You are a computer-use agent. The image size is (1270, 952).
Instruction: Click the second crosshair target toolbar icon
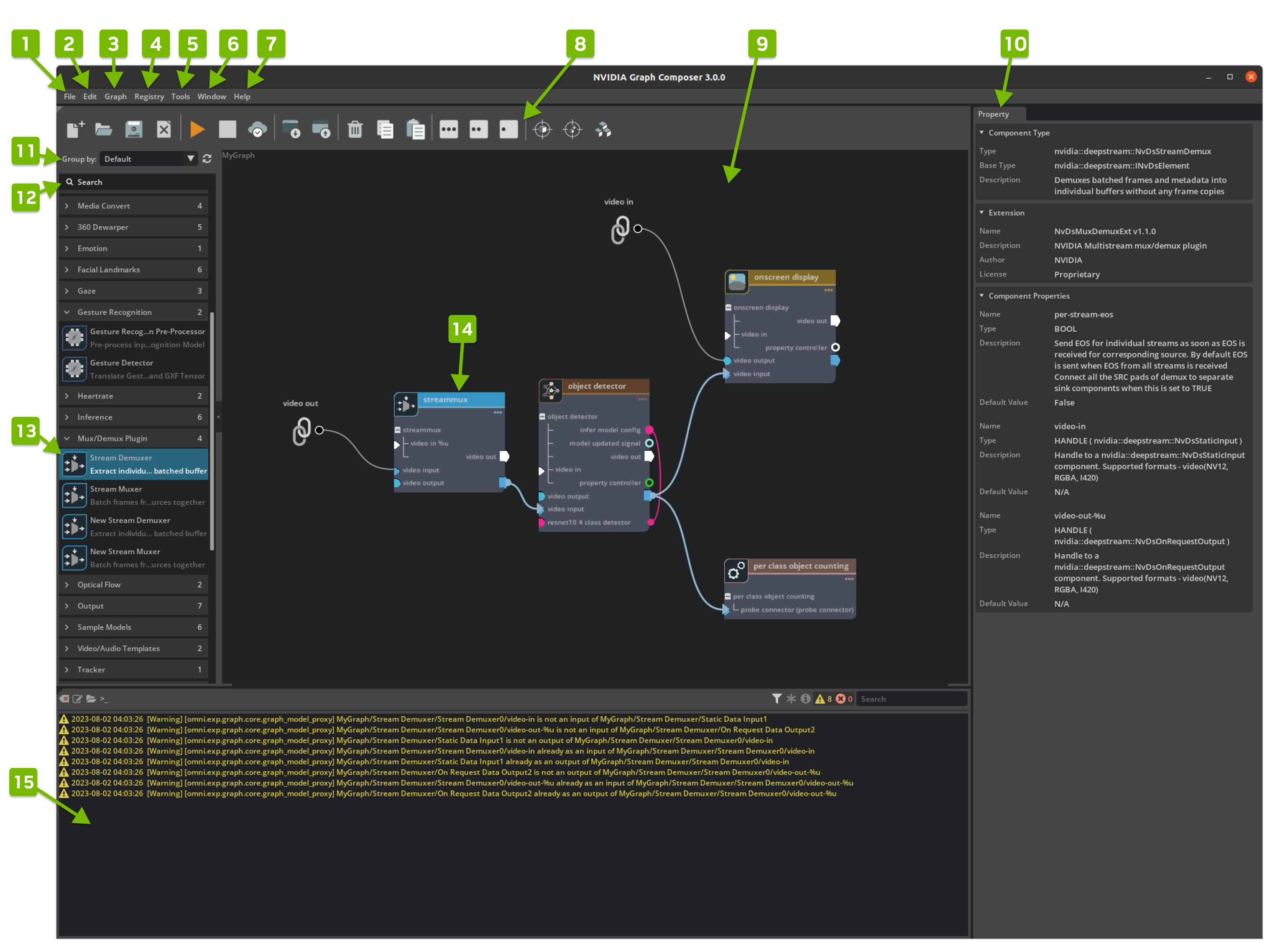(x=572, y=129)
